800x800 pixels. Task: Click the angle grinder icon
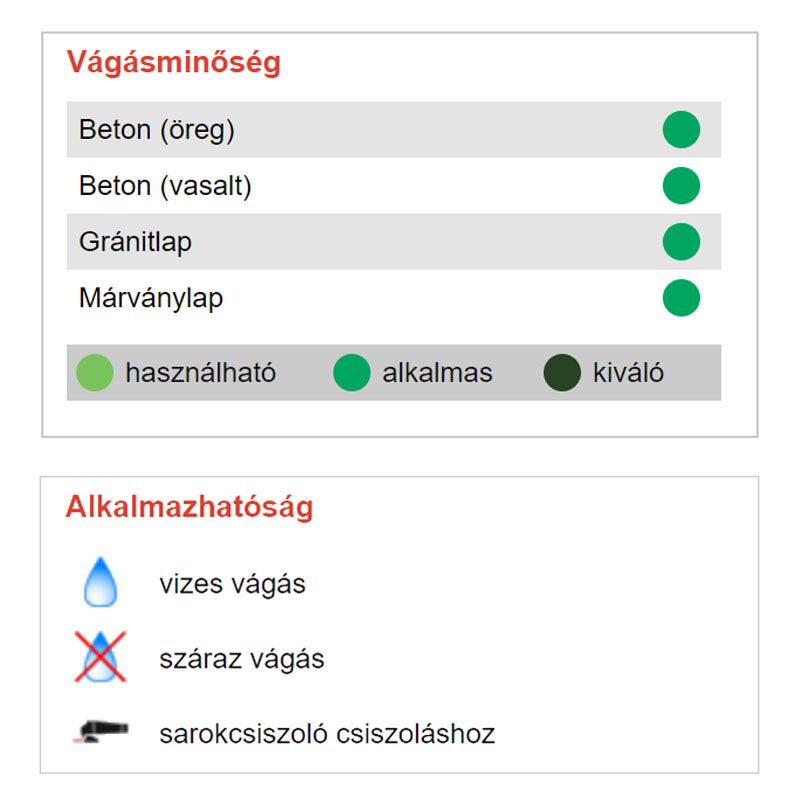click(100, 733)
